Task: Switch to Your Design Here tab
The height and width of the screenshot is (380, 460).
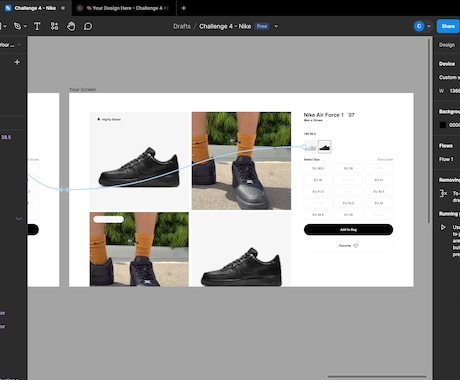Action: 124,8
